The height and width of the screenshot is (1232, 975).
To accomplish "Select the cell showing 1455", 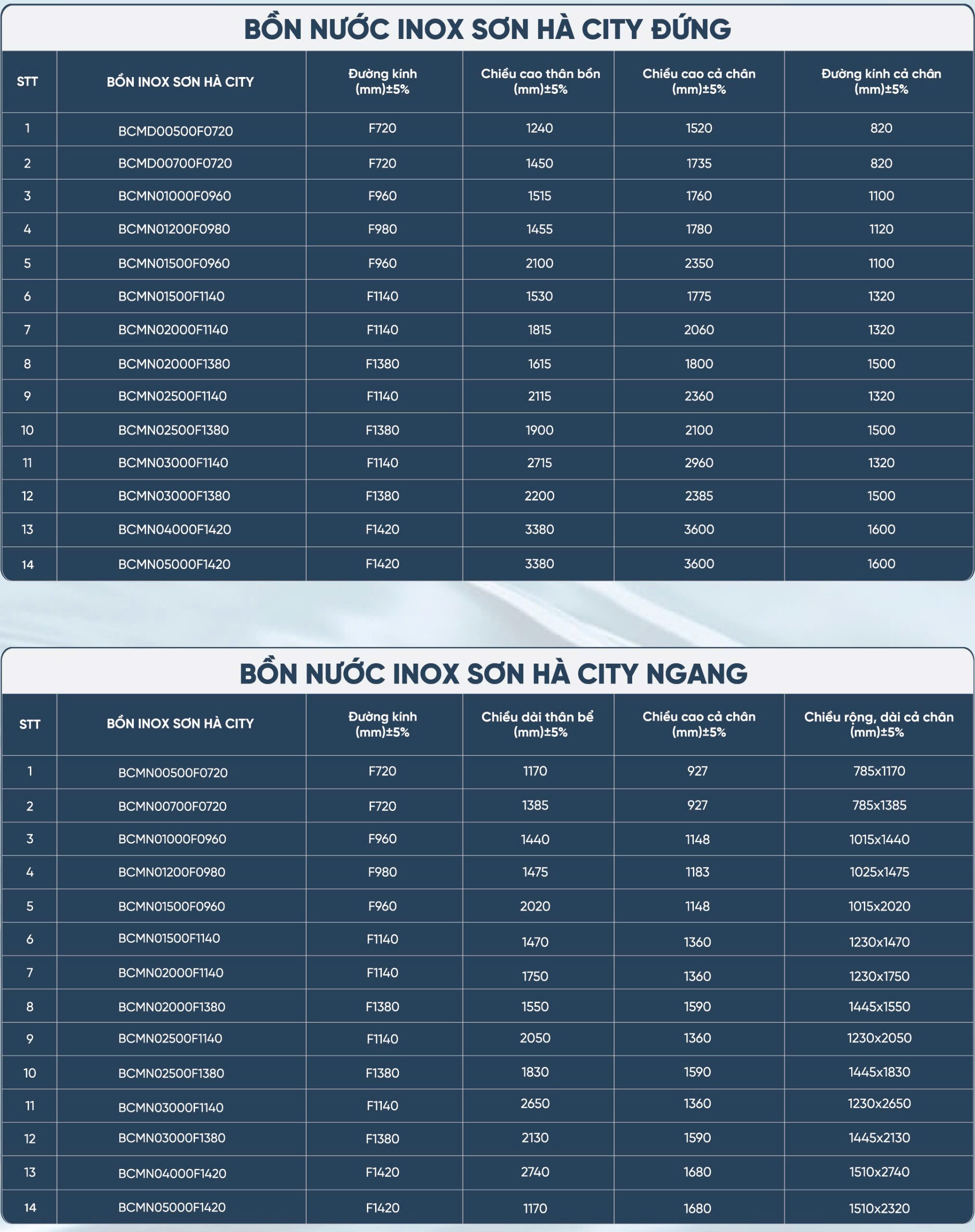I will [x=539, y=229].
